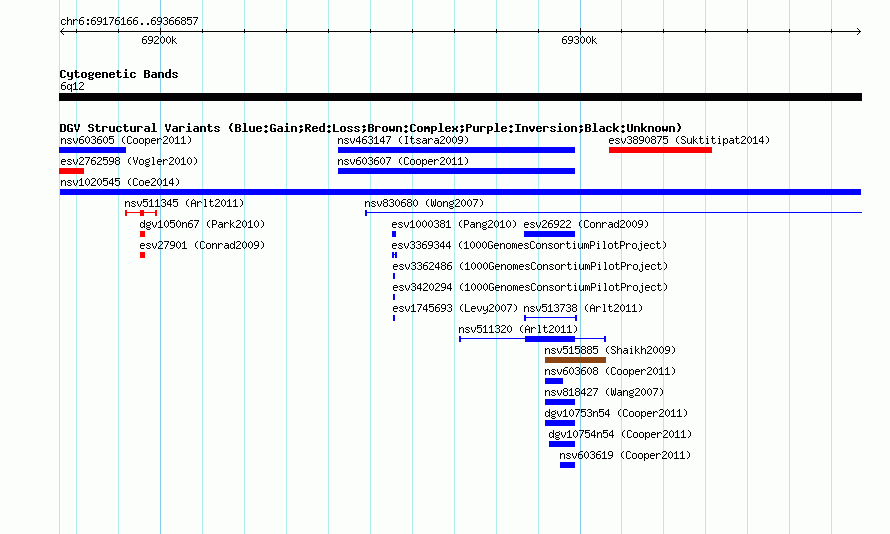Click the esv27901 (Conrad2009) label
890x534 pixels.
pyautogui.click(x=202, y=245)
